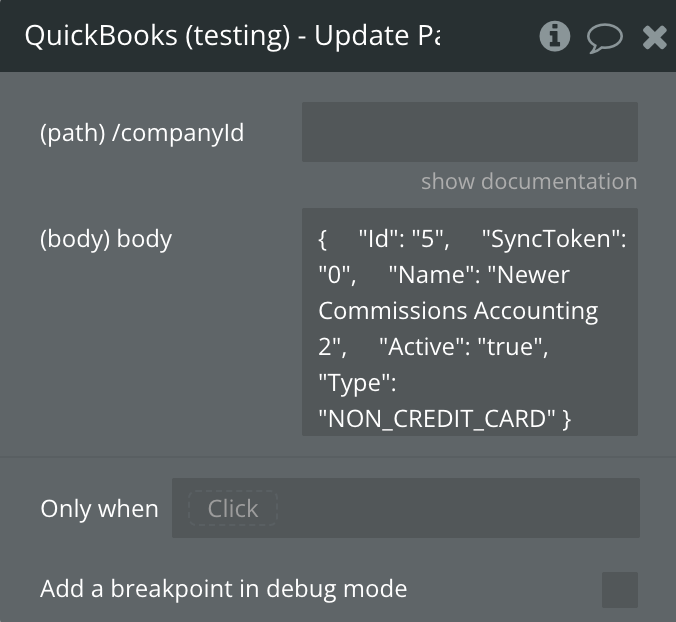
Task: Click the Add a breakpoint in debug mode label
Action: click(223, 589)
